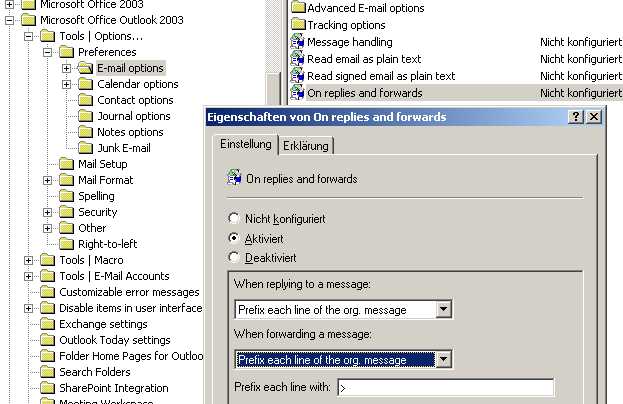
Task: Click the Prefix each line with text field
Action: [x=445, y=387]
